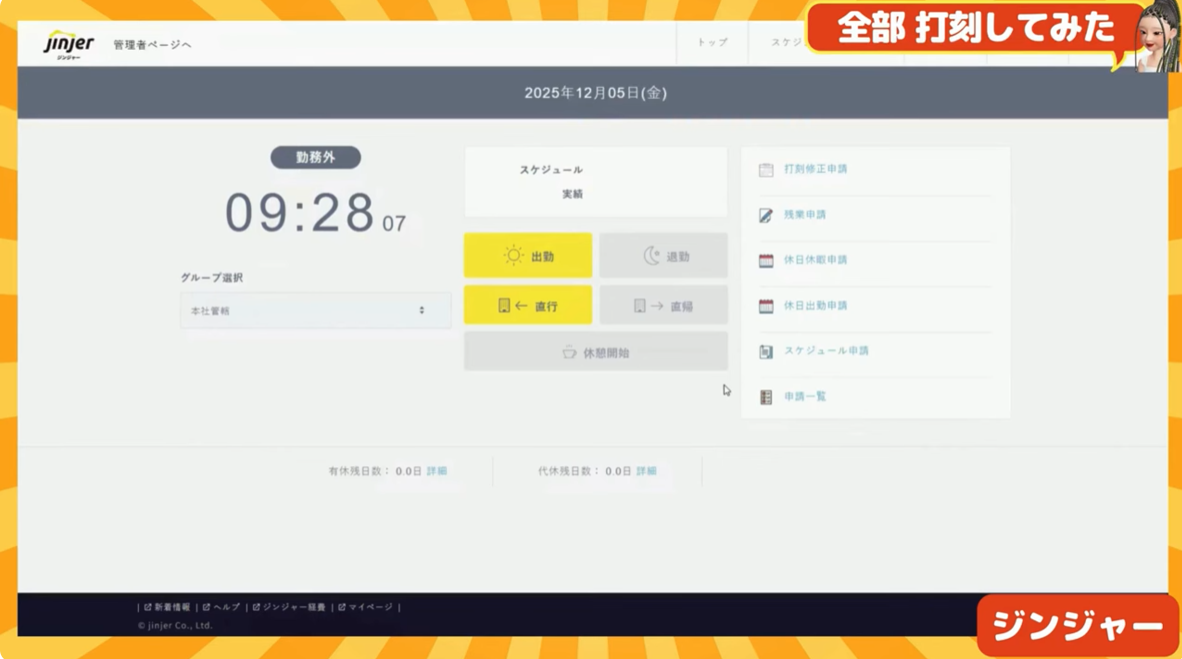Screen dimensions: 1182x659
Task: Punch in with the yellow 出勤 button
Action: pyautogui.click(x=528, y=256)
